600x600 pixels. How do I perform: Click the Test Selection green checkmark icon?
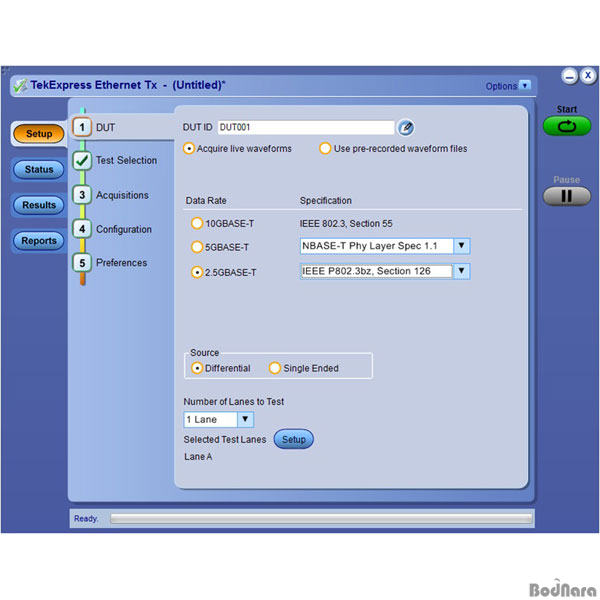click(82, 161)
